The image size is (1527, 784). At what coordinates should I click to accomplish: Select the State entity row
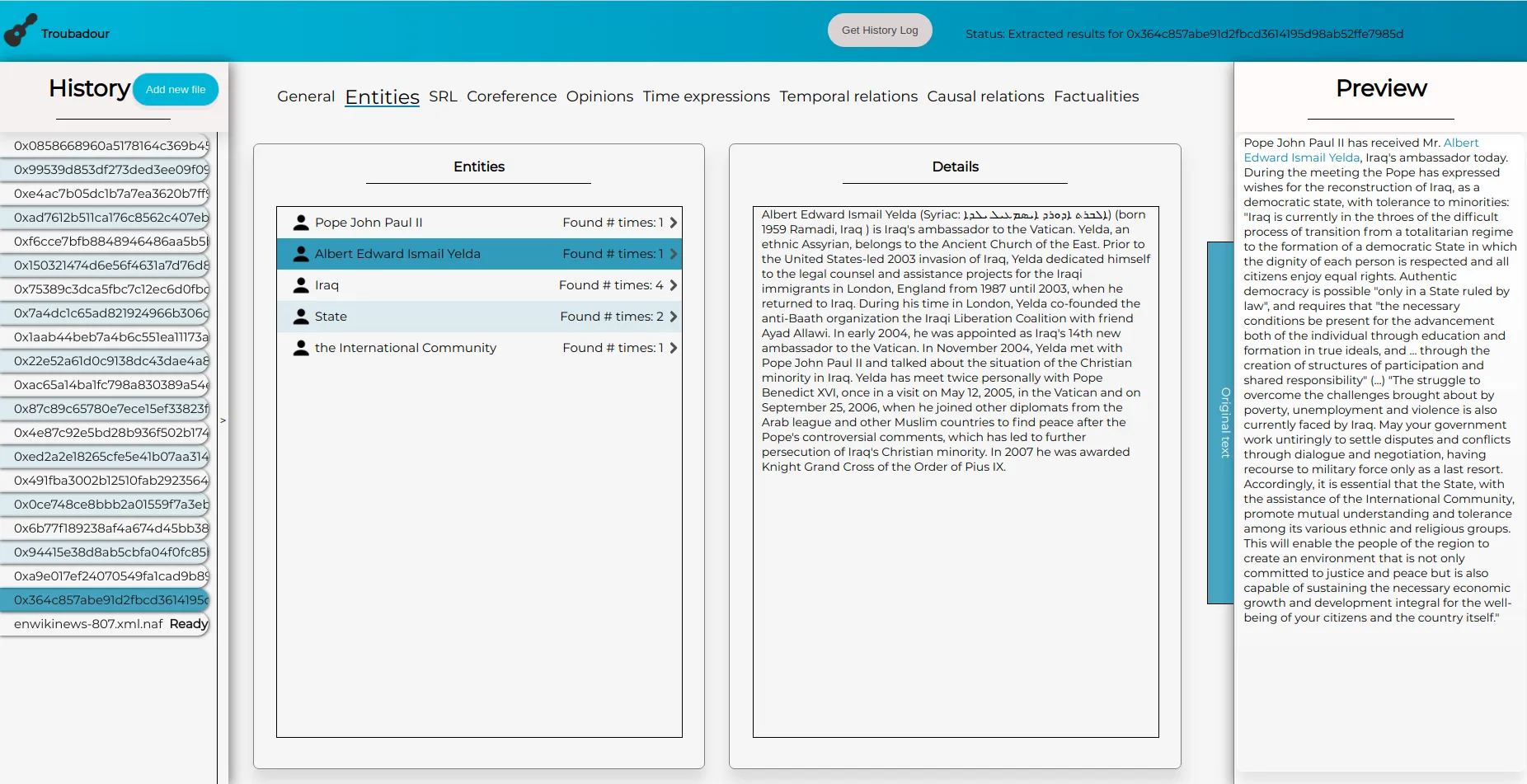pyautogui.click(x=478, y=316)
